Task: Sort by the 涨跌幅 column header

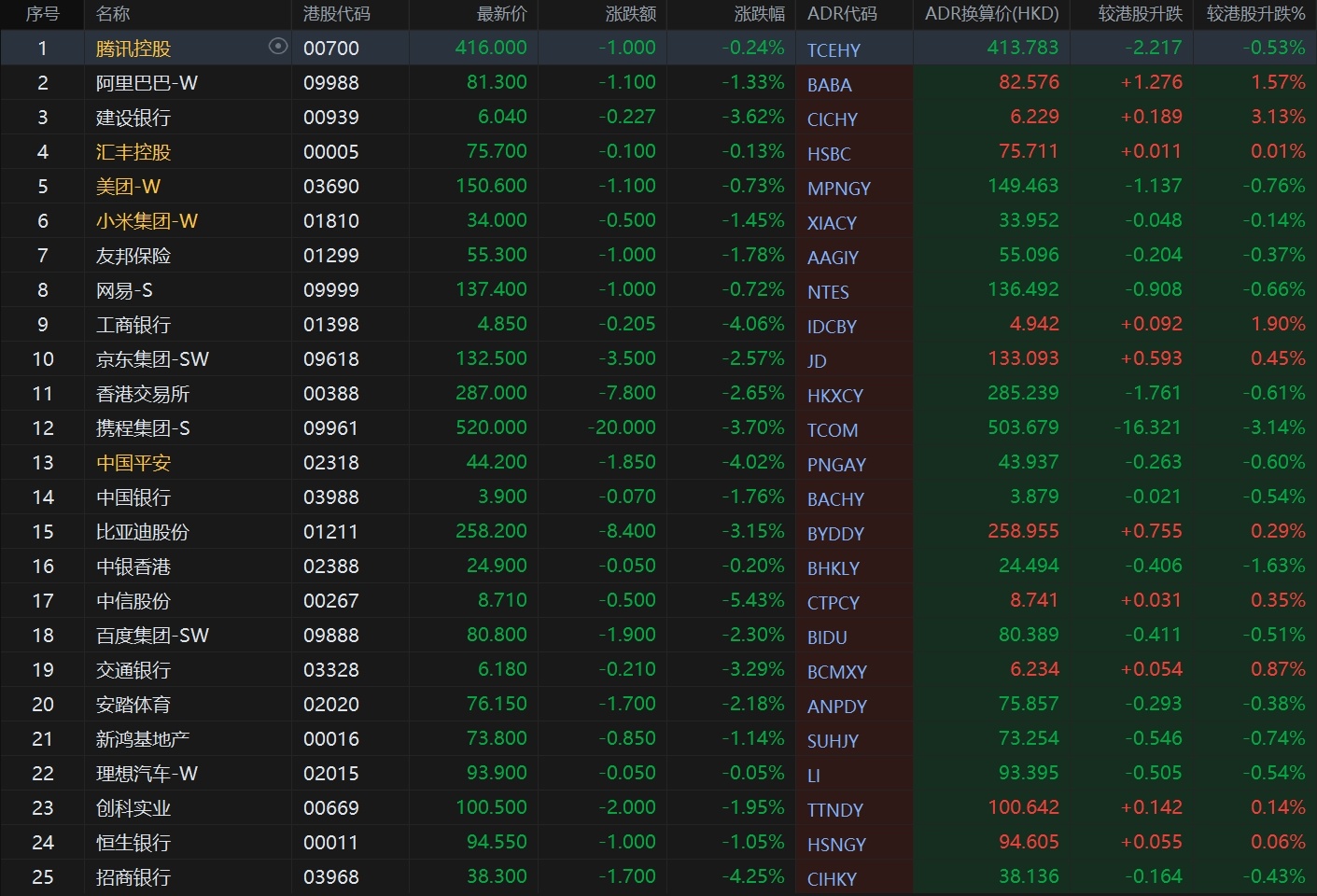Action: (759, 14)
